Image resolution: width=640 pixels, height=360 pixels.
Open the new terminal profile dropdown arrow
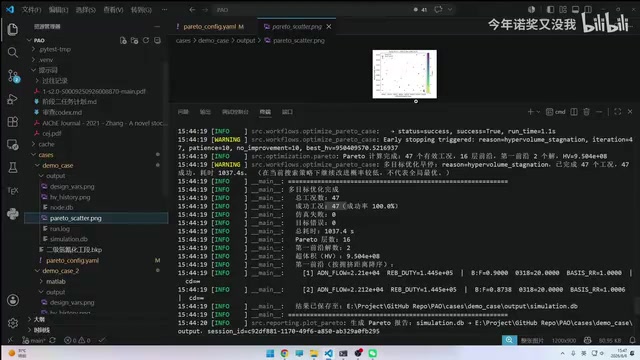tap(538, 111)
